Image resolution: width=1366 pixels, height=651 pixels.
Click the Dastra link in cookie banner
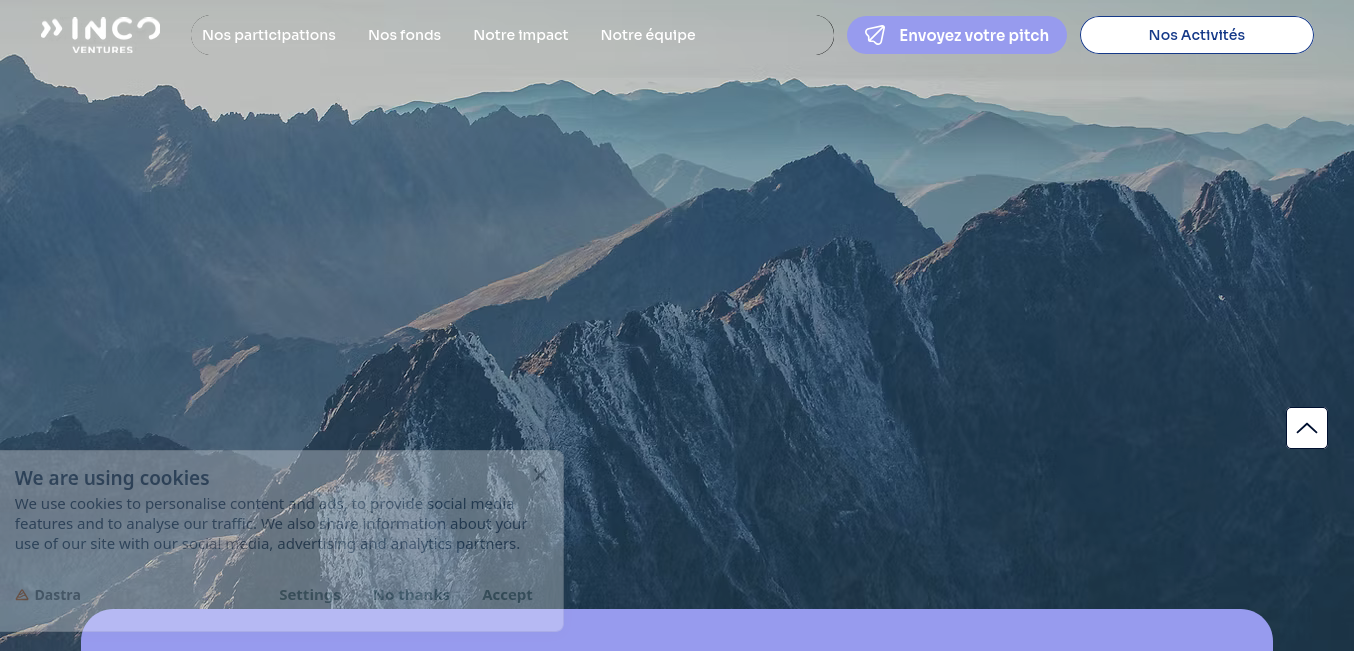(48, 595)
